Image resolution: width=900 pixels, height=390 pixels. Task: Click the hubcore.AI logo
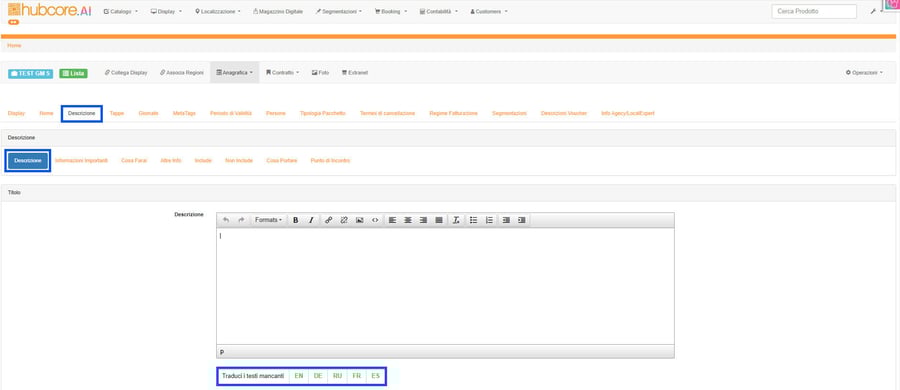tap(49, 10)
